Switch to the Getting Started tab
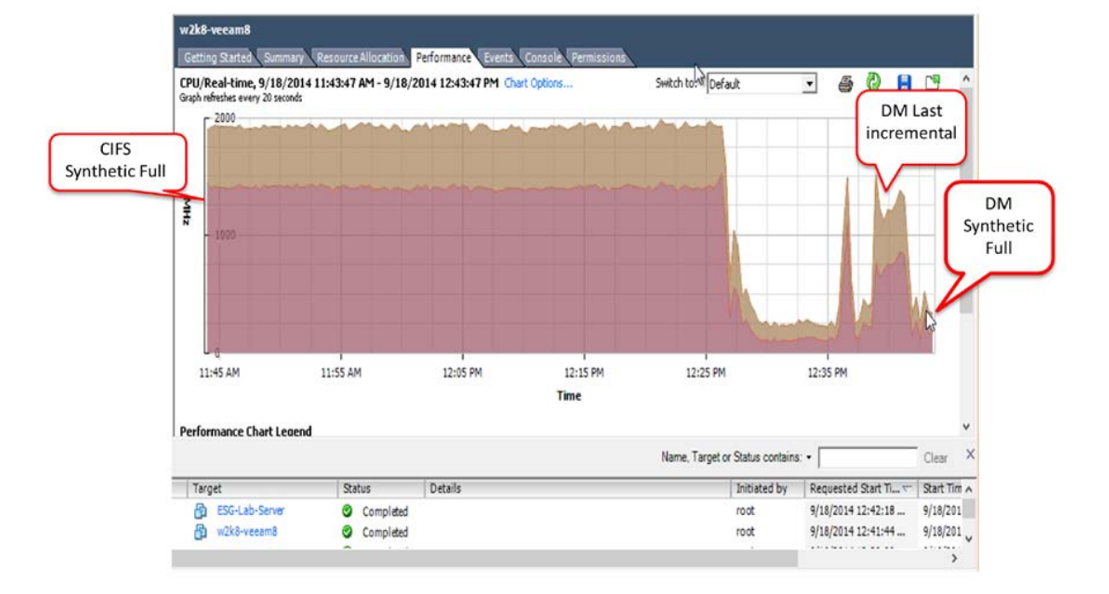 click(217, 57)
